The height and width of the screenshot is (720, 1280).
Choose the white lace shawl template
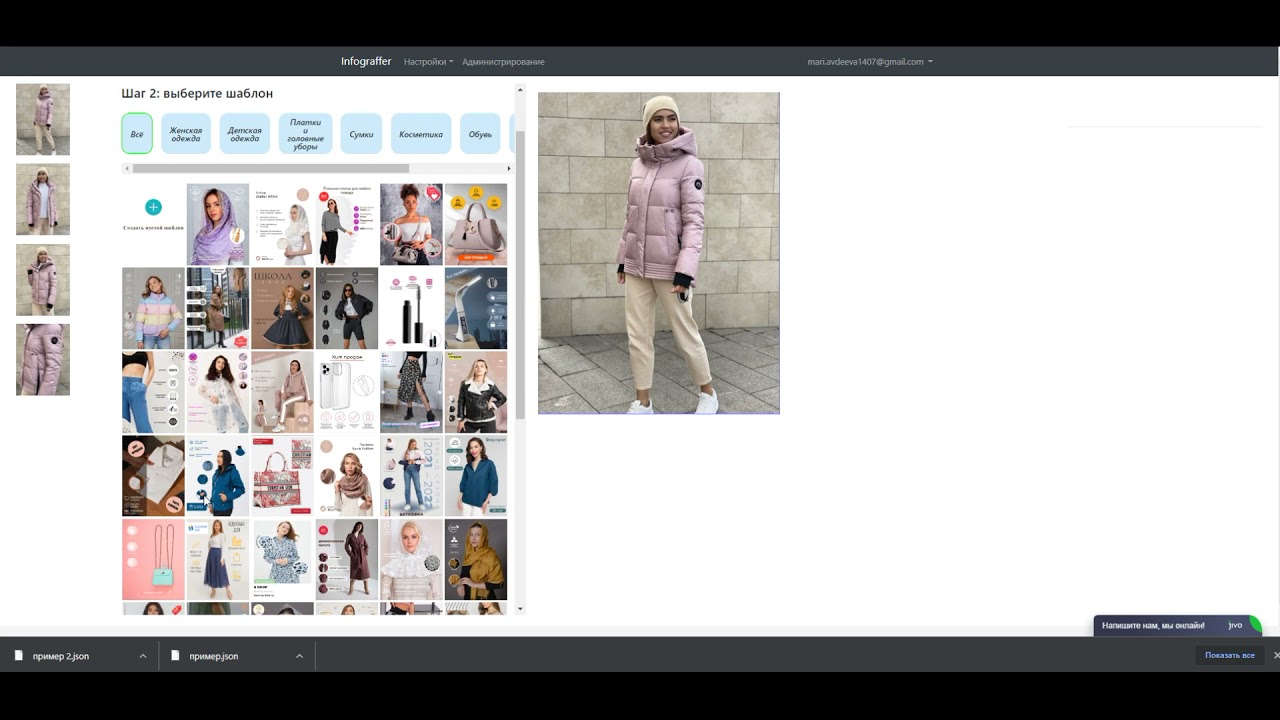411,560
